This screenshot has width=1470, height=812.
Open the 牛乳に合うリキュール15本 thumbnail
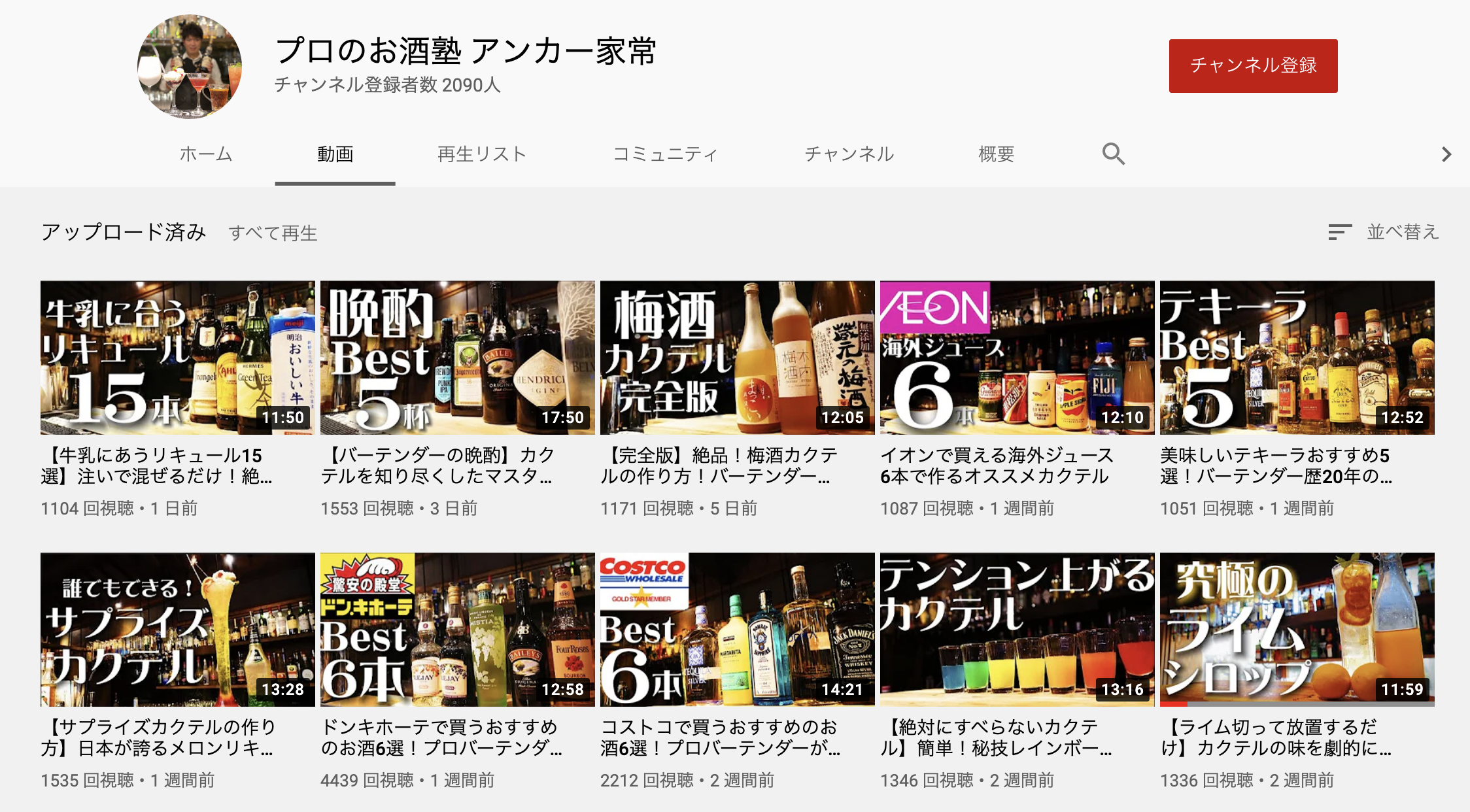[x=177, y=358]
